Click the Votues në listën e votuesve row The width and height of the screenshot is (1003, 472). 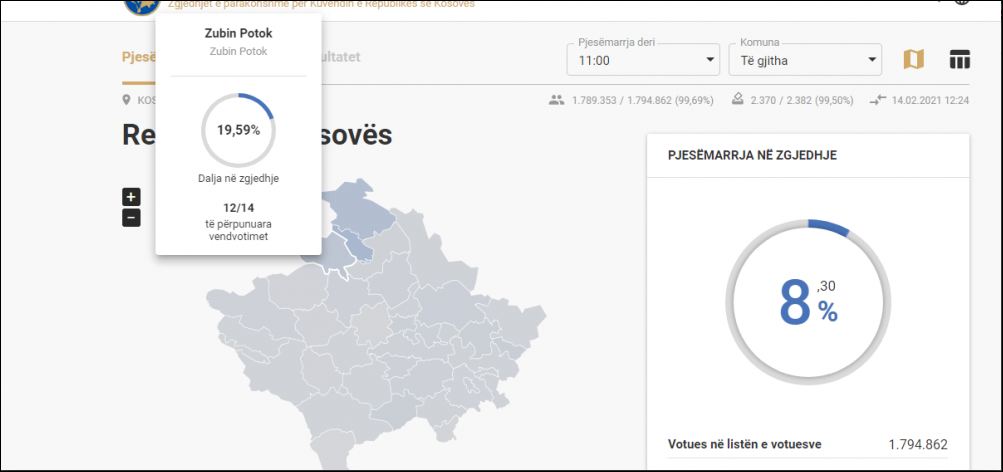pyautogui.click(x=807, y=444)
